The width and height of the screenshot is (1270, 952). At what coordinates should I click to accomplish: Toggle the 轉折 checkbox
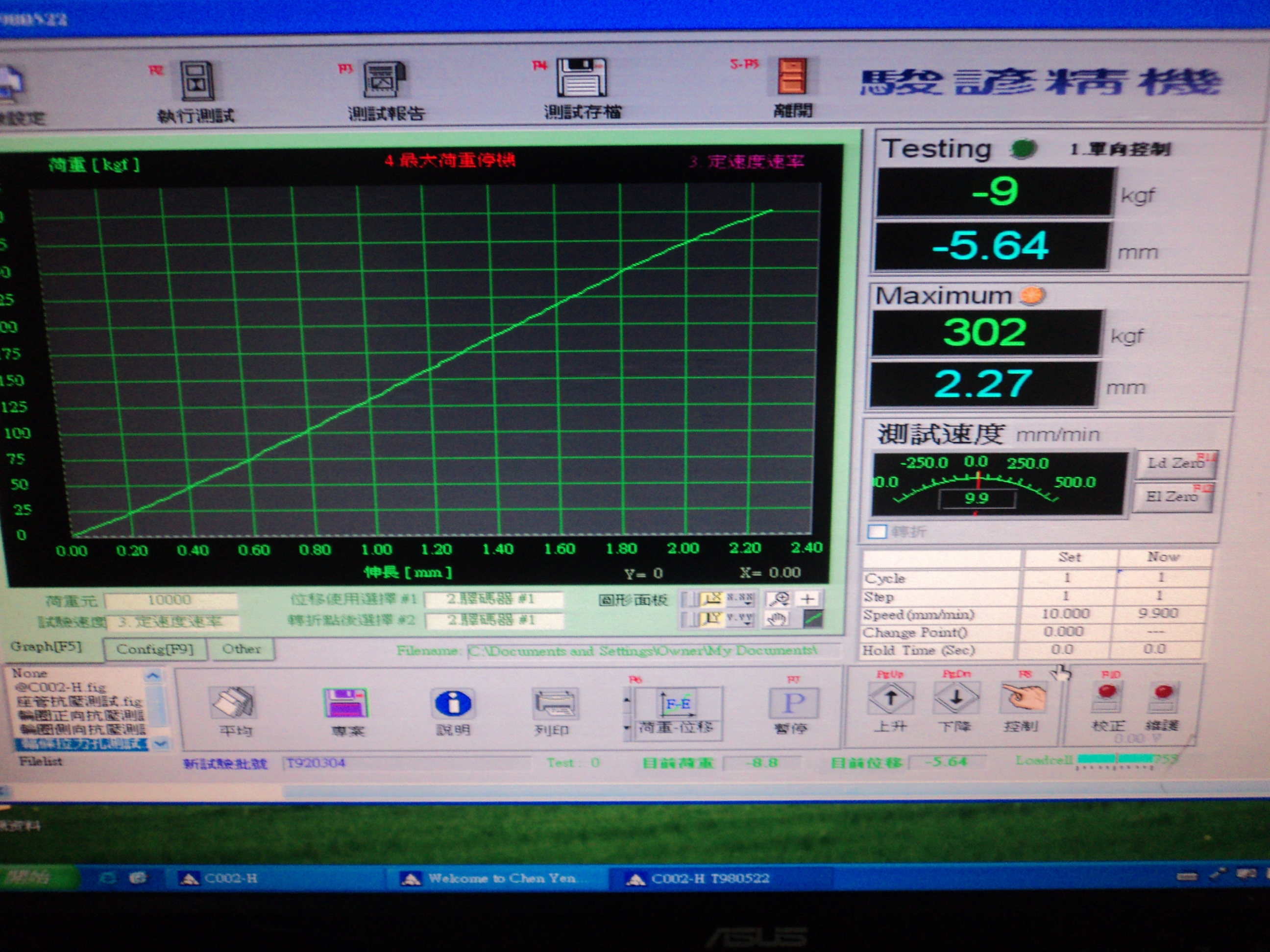click(x=877, y=531)
